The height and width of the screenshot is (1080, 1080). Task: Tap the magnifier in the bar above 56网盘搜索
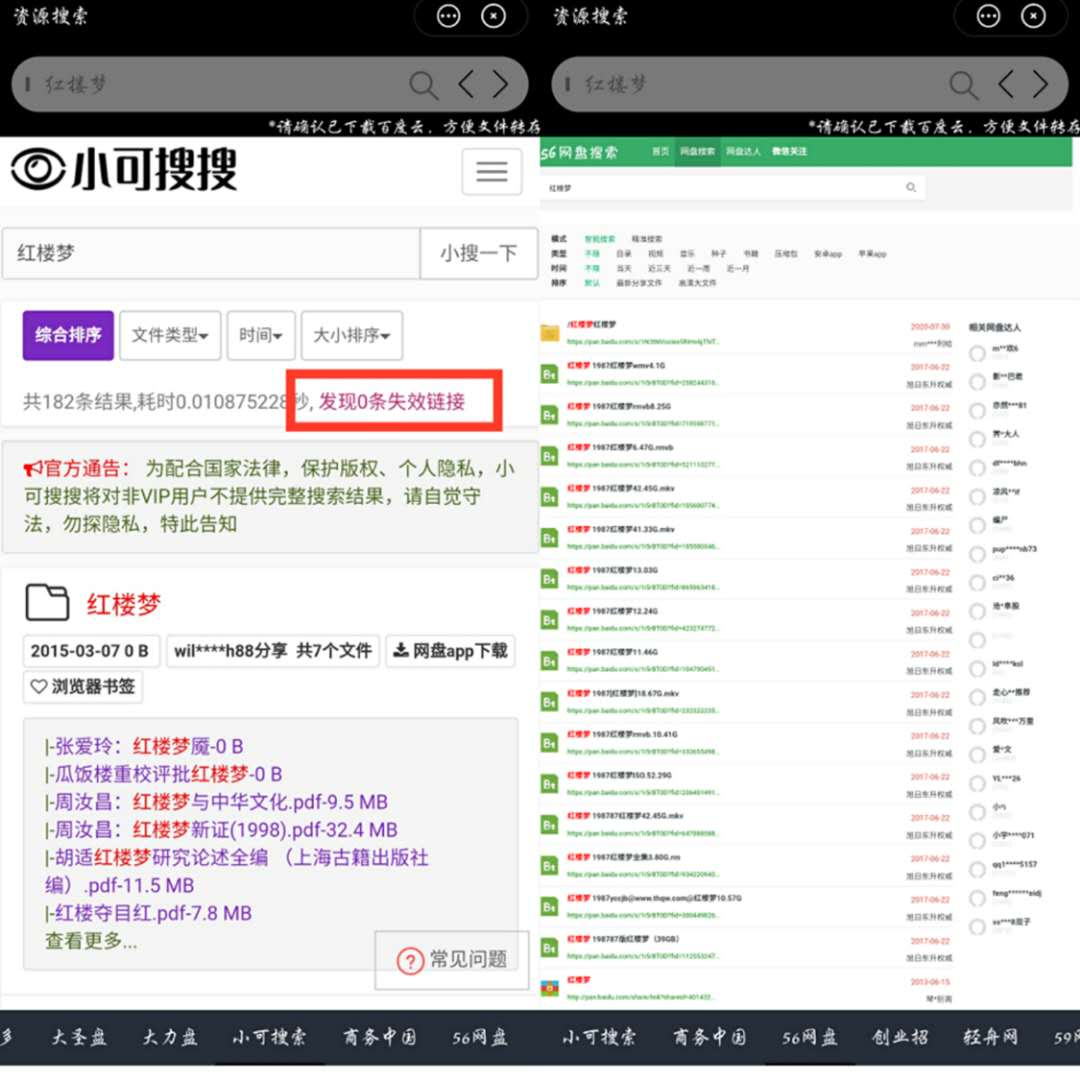pyautogui.click(x=963, y=85)
